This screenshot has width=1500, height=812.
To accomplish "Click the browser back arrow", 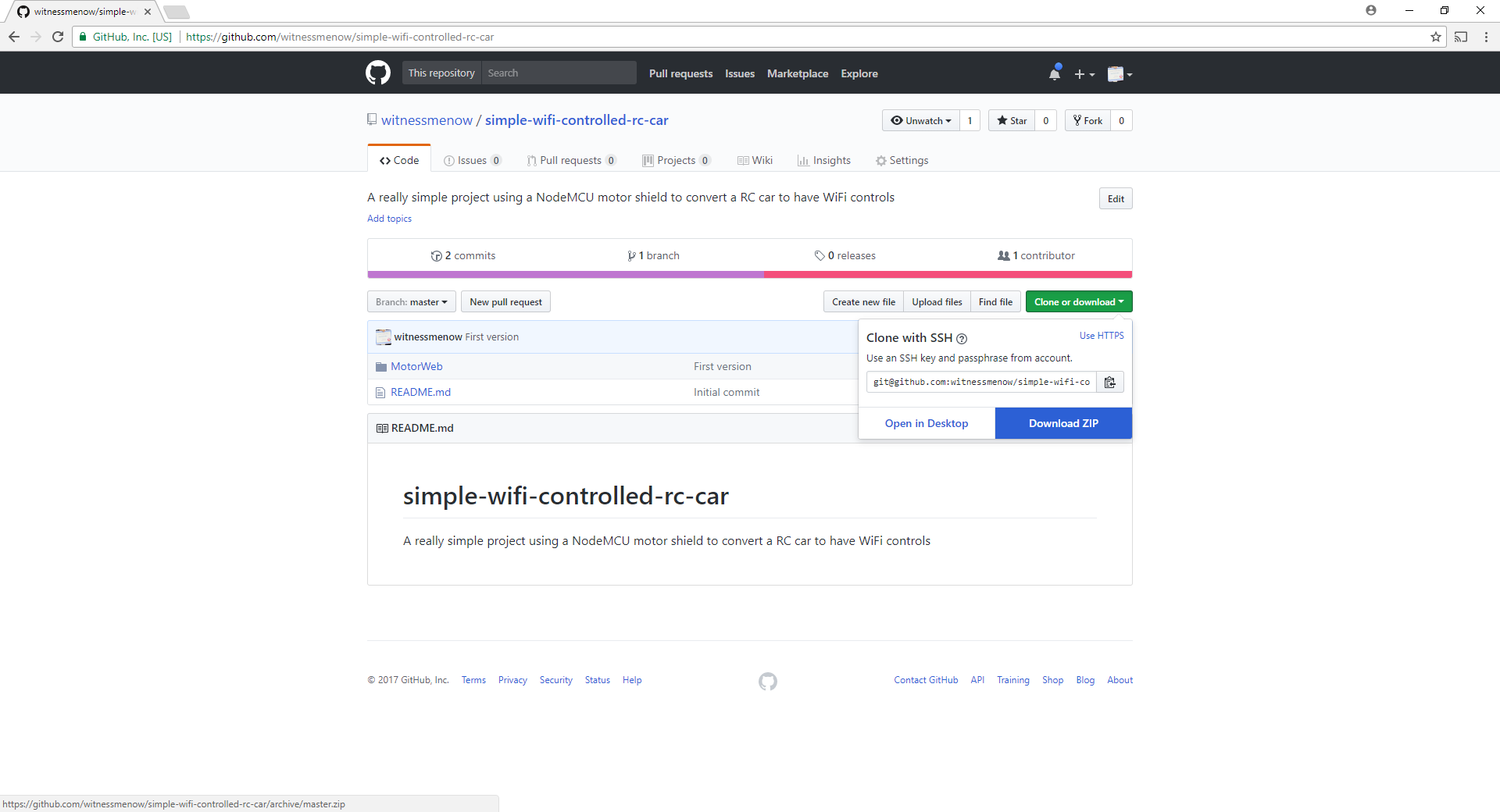I will click(14, 37).
